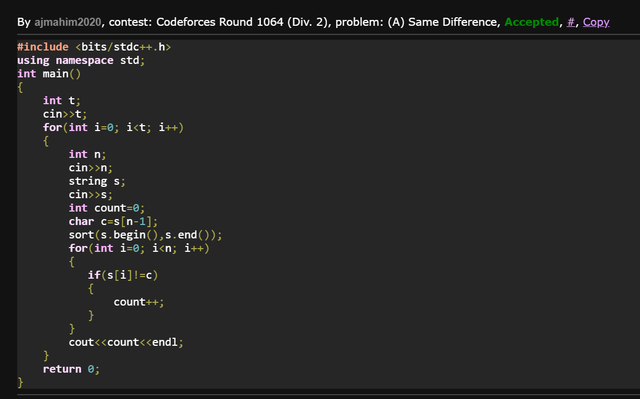Viewport: 640px width, 399px height.
Task: Click the 'string s;' line
Action: [97, 181]
